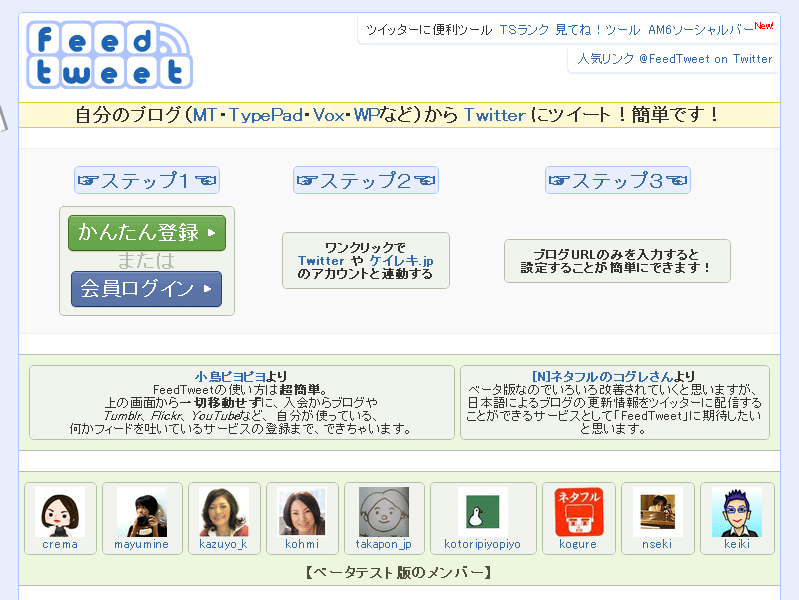Click the blue 会員ログイン button
The image size is (799, 600).
(x=147, y=289)
